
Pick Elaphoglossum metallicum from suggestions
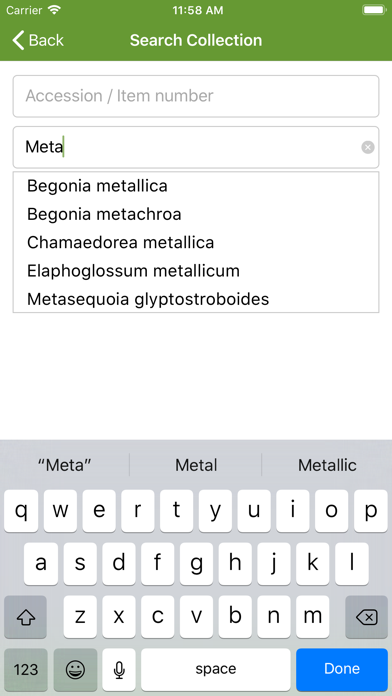pos(133,271)
